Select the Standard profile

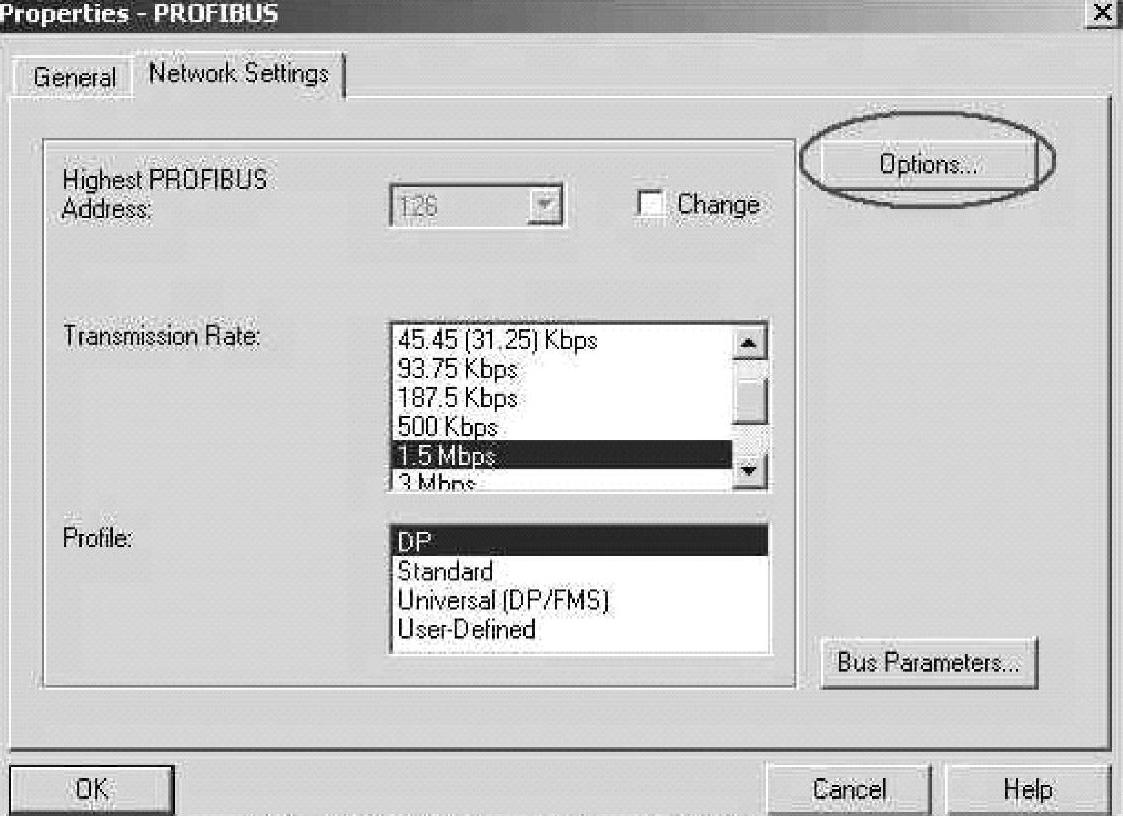579,571
